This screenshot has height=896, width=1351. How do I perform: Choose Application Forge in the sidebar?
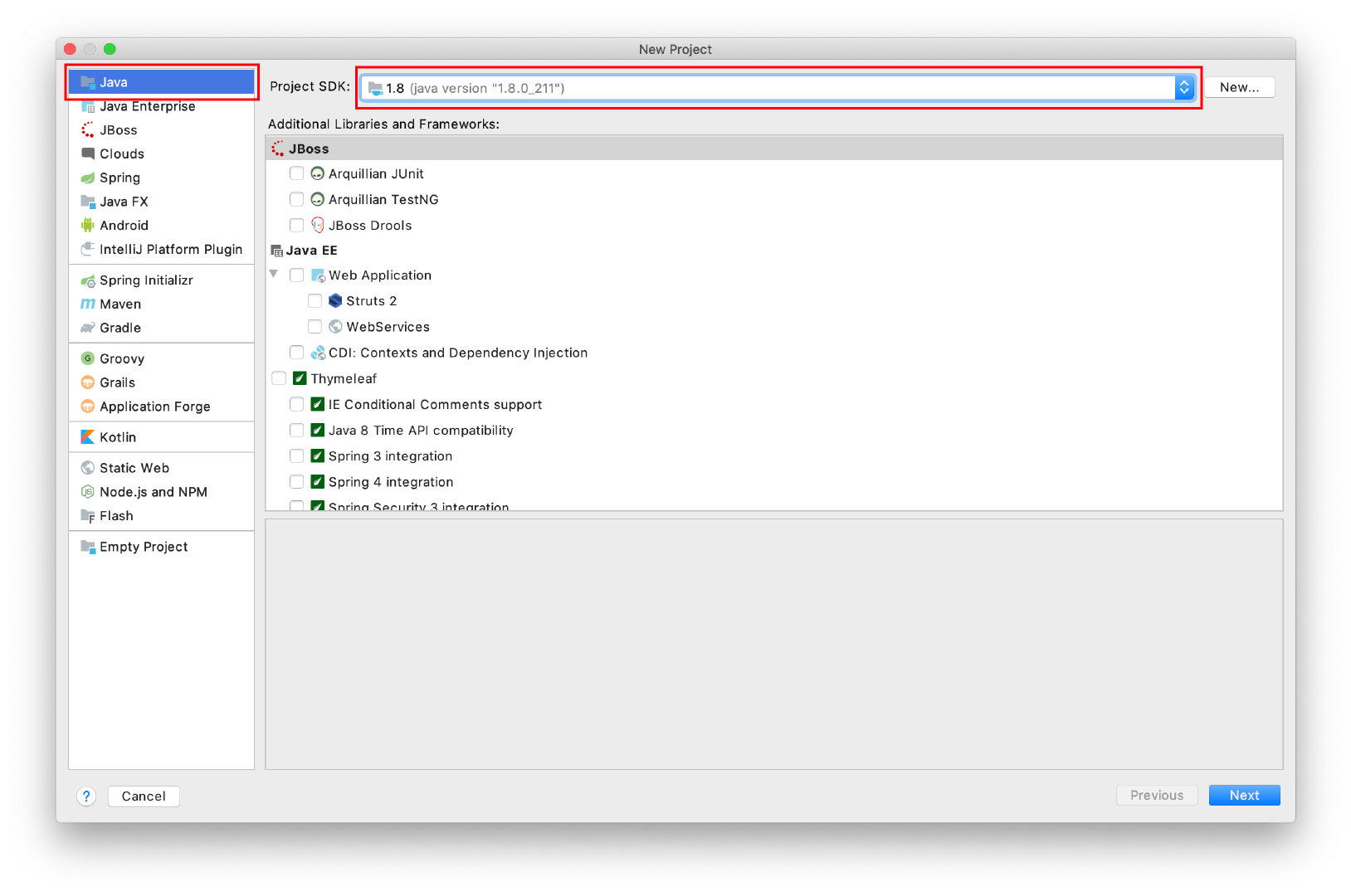click(x=162, y=407)
